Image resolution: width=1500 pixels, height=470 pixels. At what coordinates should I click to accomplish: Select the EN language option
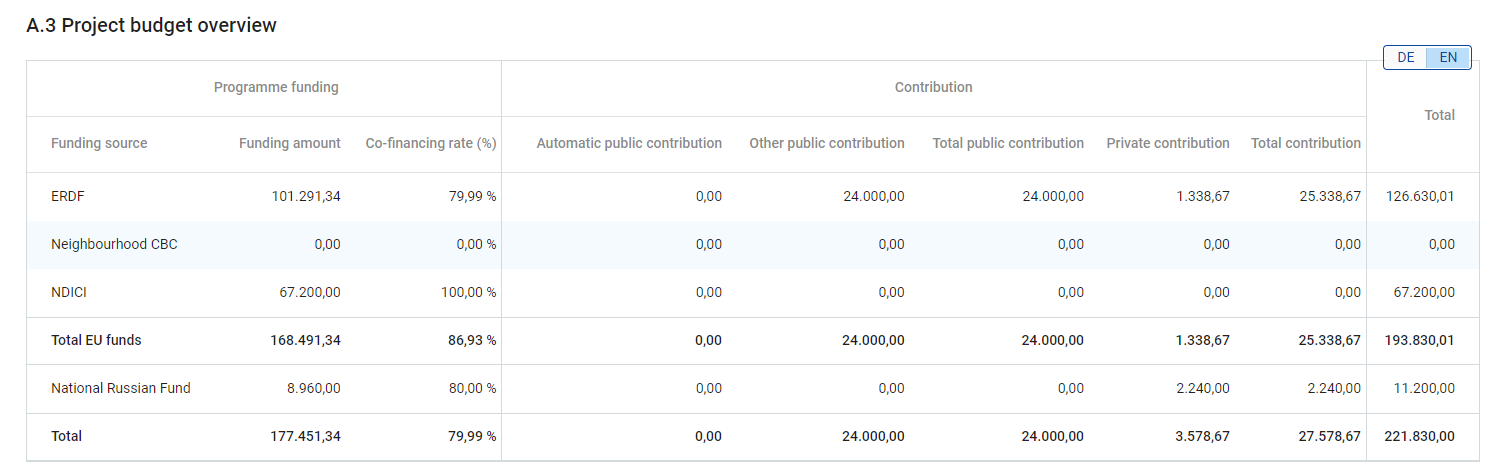click(1448, 58)
